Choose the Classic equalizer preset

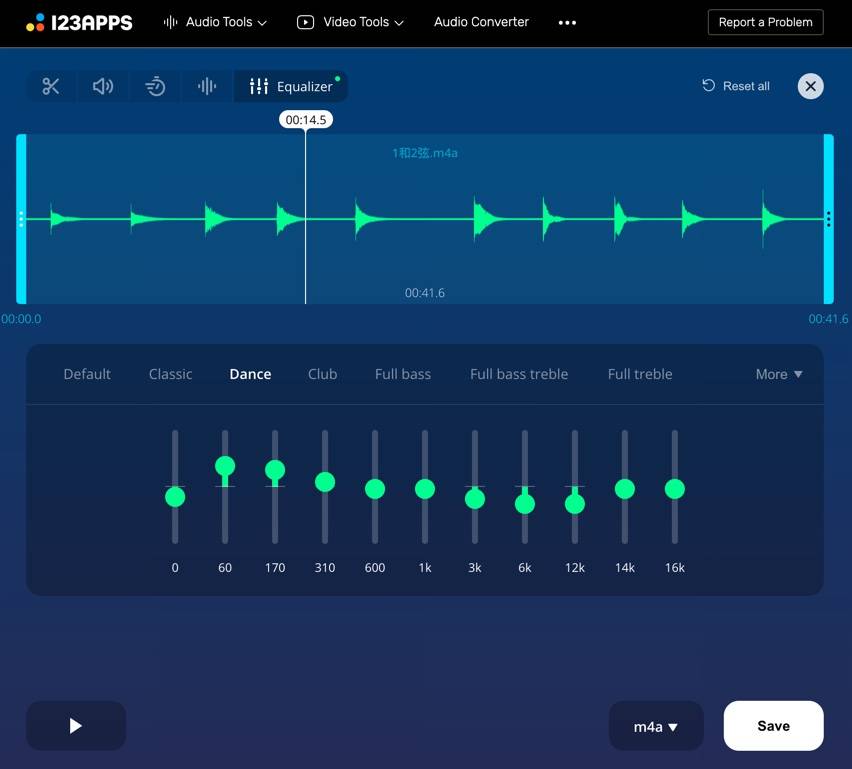pos(170,374)
